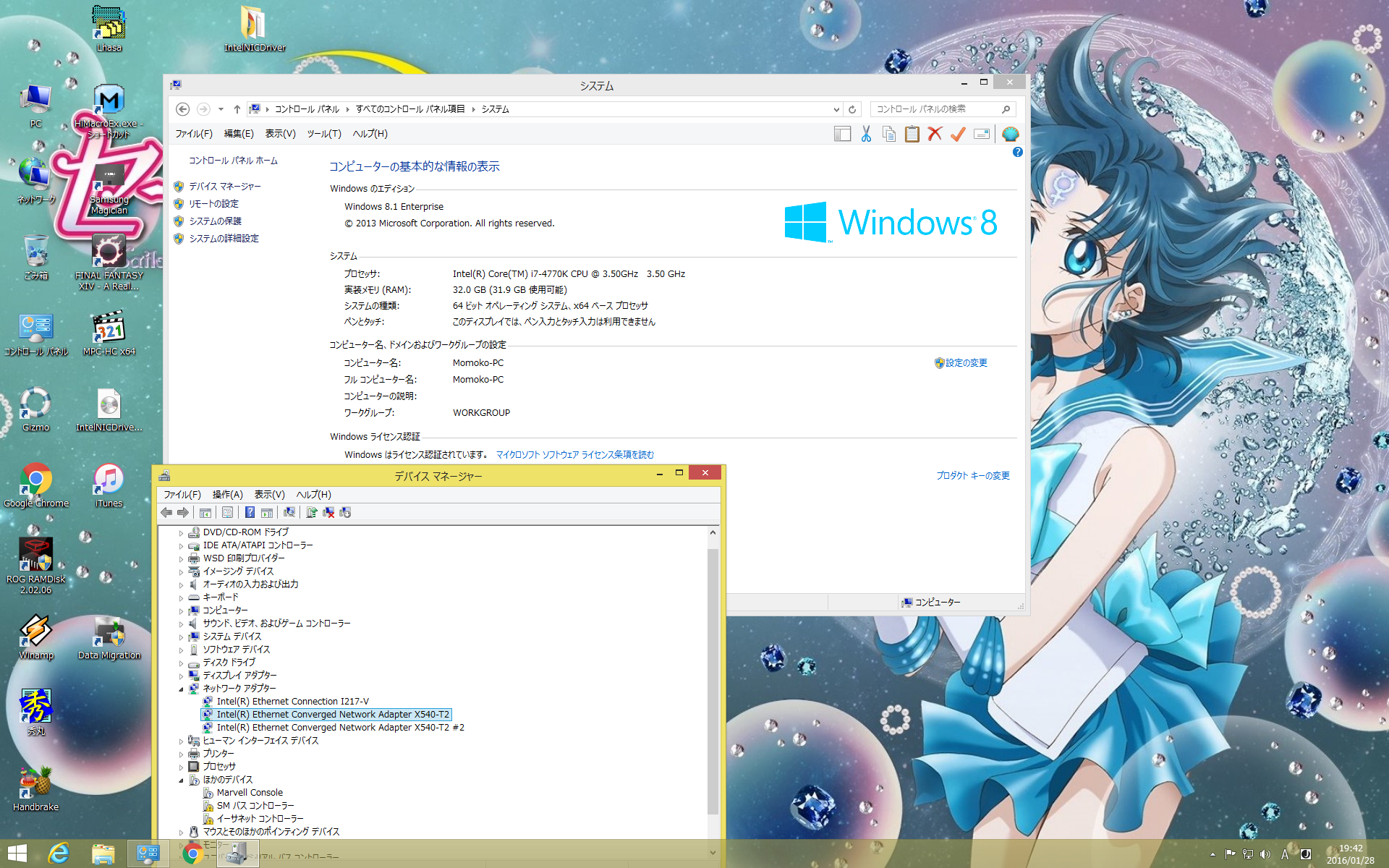1389x868 pixels.
Task: Click the Device Manager vertical scrollbar down arrow
Action: [713, 852]
